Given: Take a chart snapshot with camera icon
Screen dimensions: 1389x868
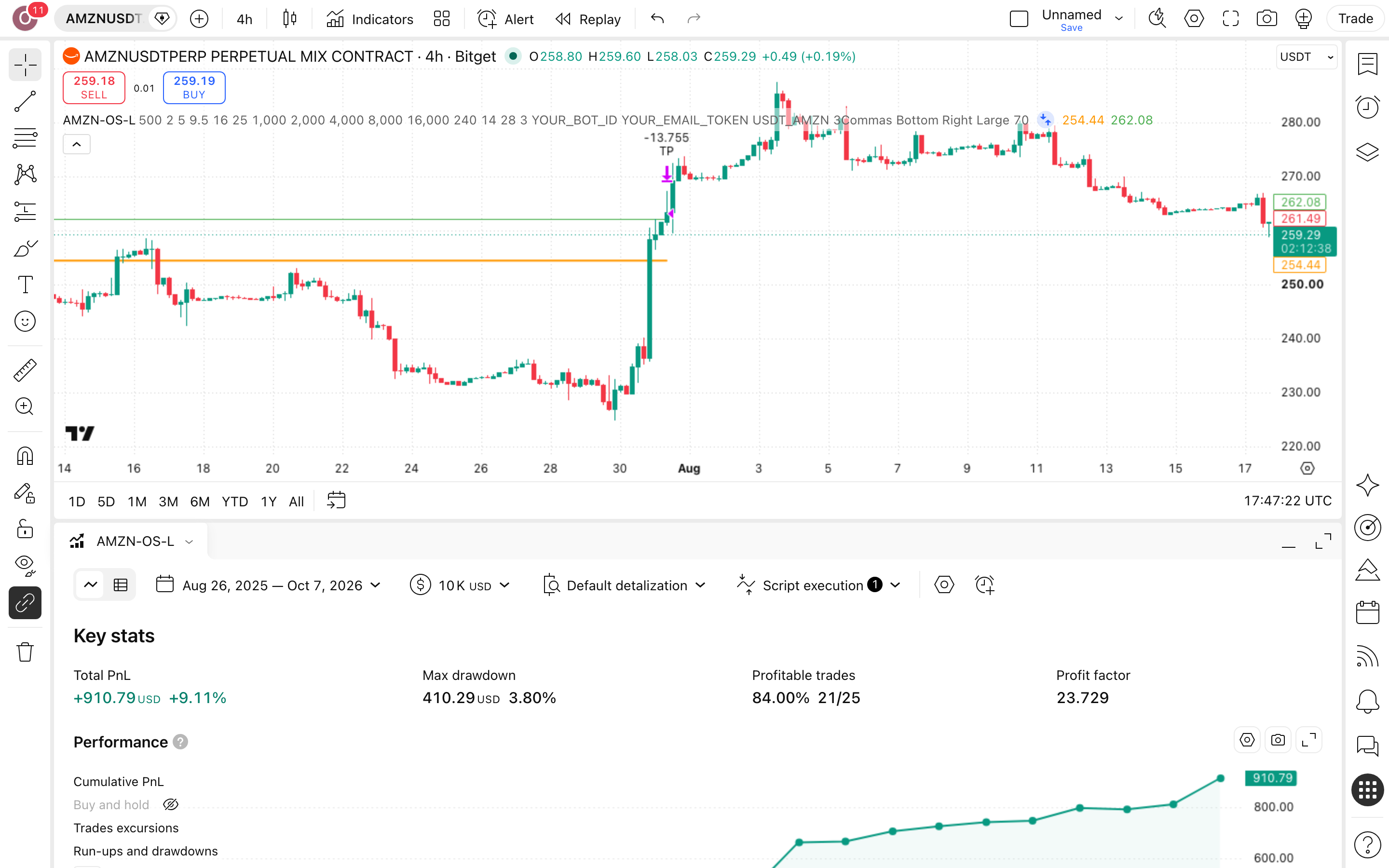Looking at the screenshot, I should [x=1266, y=19].
